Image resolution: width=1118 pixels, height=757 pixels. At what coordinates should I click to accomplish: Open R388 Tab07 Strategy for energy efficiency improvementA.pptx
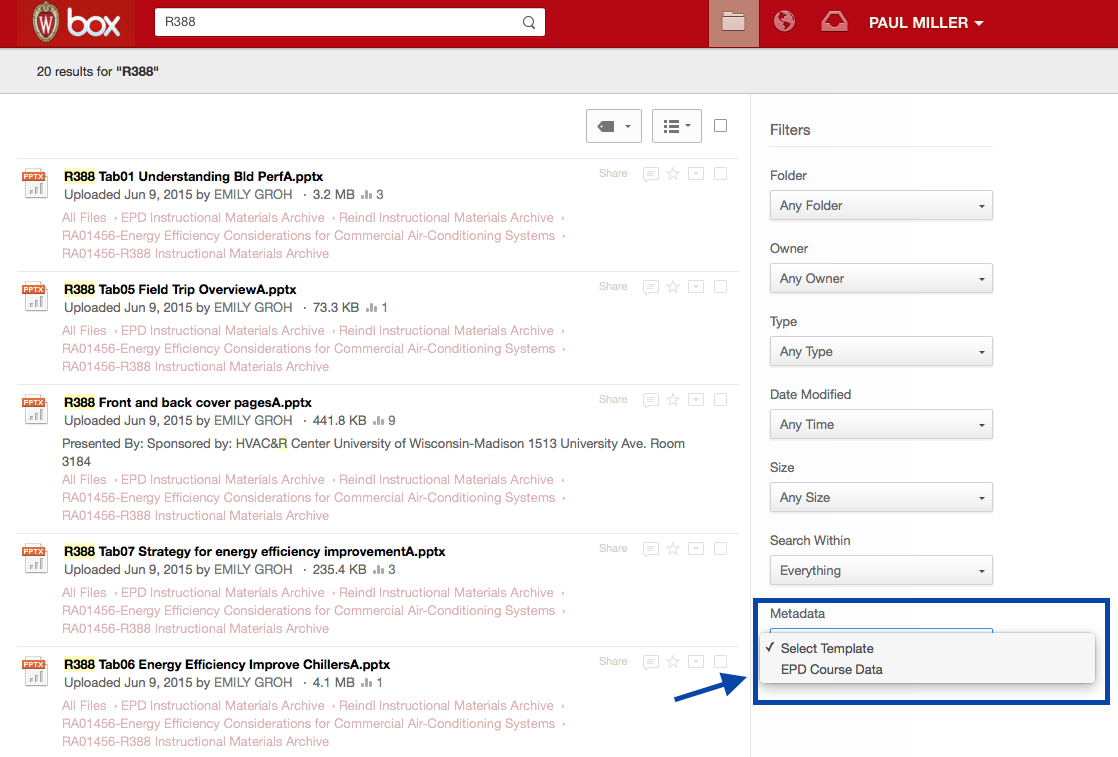(x=255, y=552)
